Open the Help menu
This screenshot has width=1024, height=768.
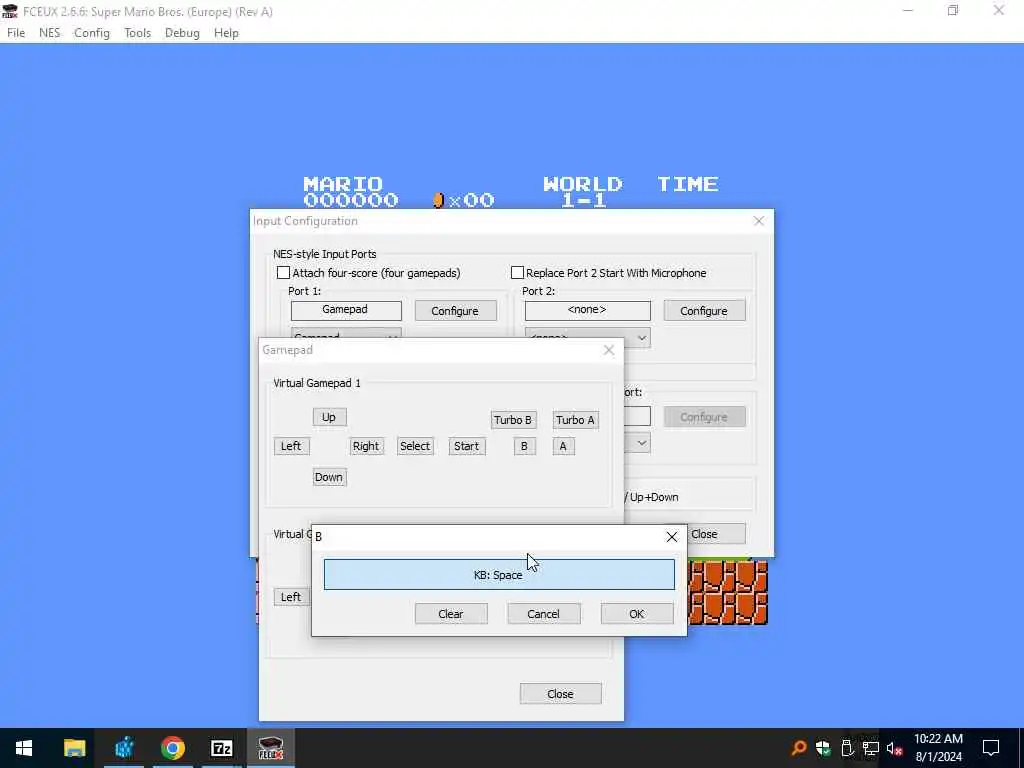tap(226, 33)
